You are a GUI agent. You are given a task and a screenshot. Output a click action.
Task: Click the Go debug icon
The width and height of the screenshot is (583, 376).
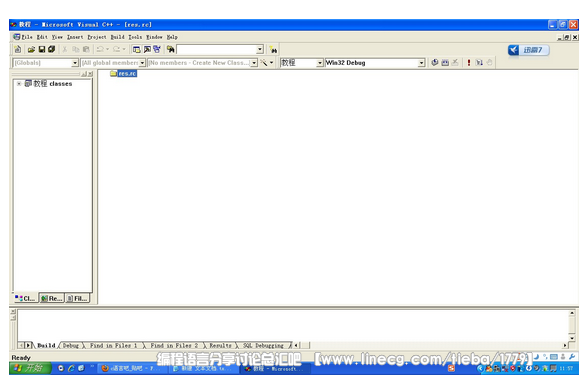(479, 62)
